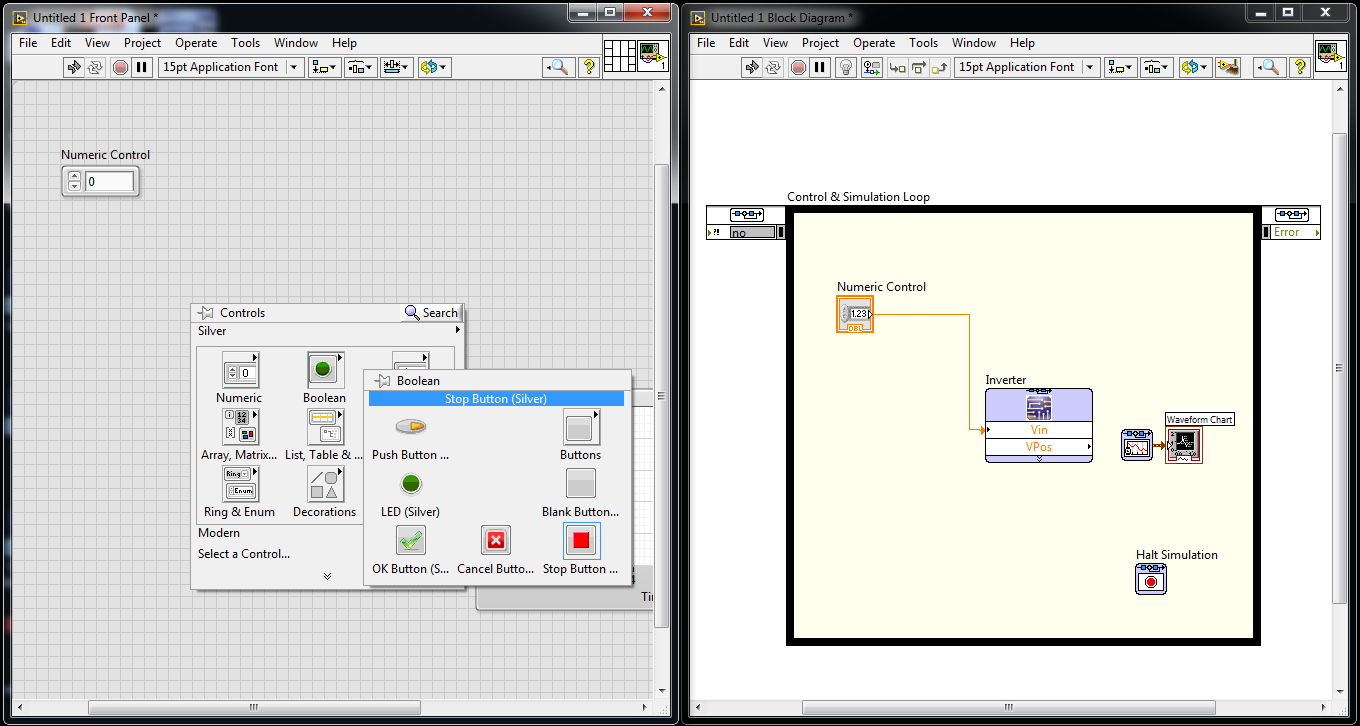Pick the Cancel Button from the Boolean palette
The width and height of the screenshot is (1360, 726).
pyautogui.click(x=495, y=540)
